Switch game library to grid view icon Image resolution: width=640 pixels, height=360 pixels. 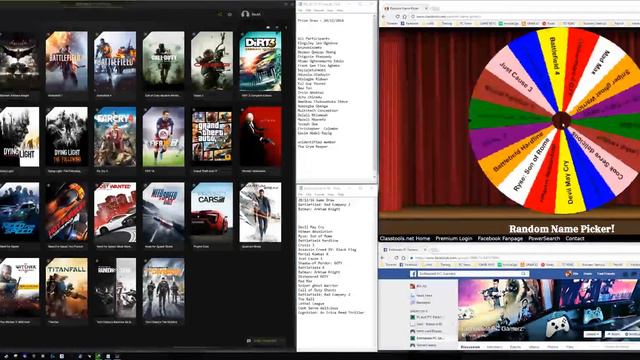pyautogui.click(x=268, y=28)
